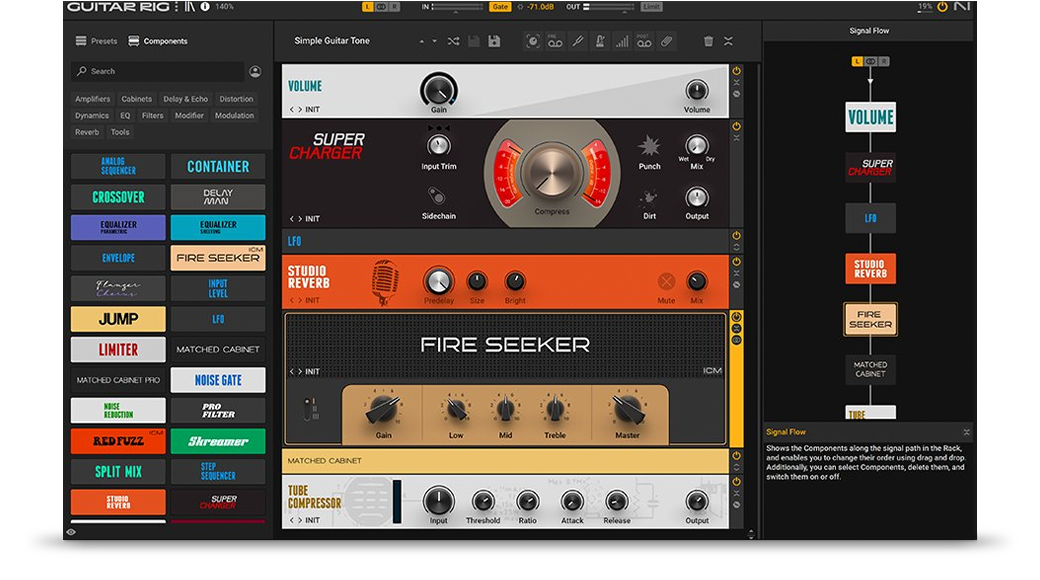Image resolution: width=1040 pixels, height=580 pixels.
Task: Select next preset arrow in header
Action: click(434, 41)
